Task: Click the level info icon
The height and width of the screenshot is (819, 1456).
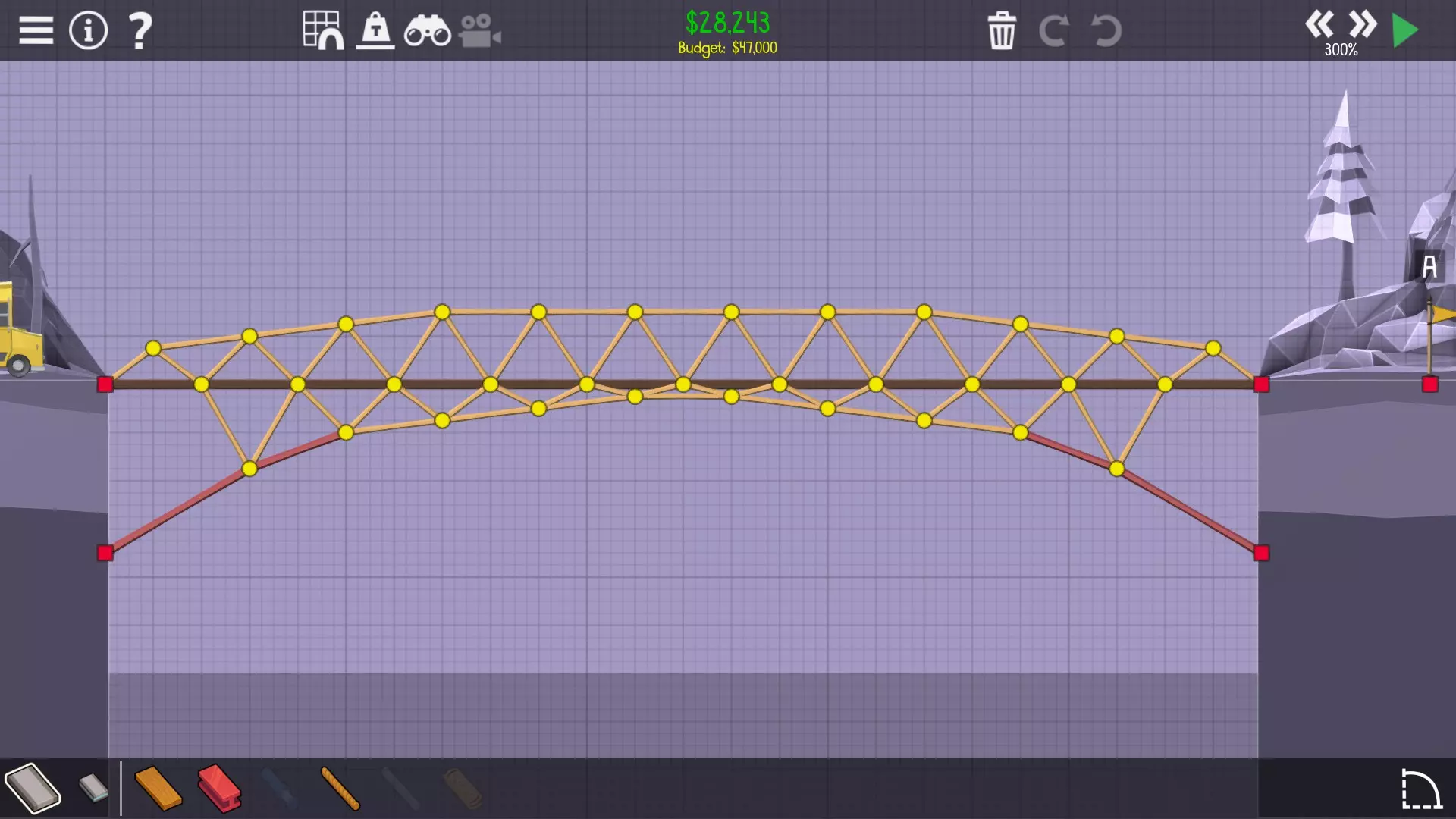Action: [x=88, y=31]
